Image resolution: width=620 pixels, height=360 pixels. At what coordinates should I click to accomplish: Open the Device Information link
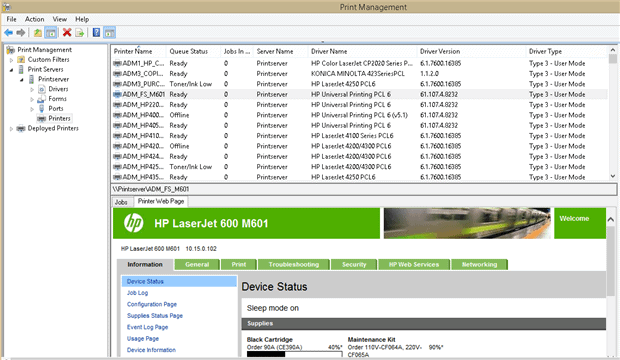pyautogui.click(x=151, y=350)
